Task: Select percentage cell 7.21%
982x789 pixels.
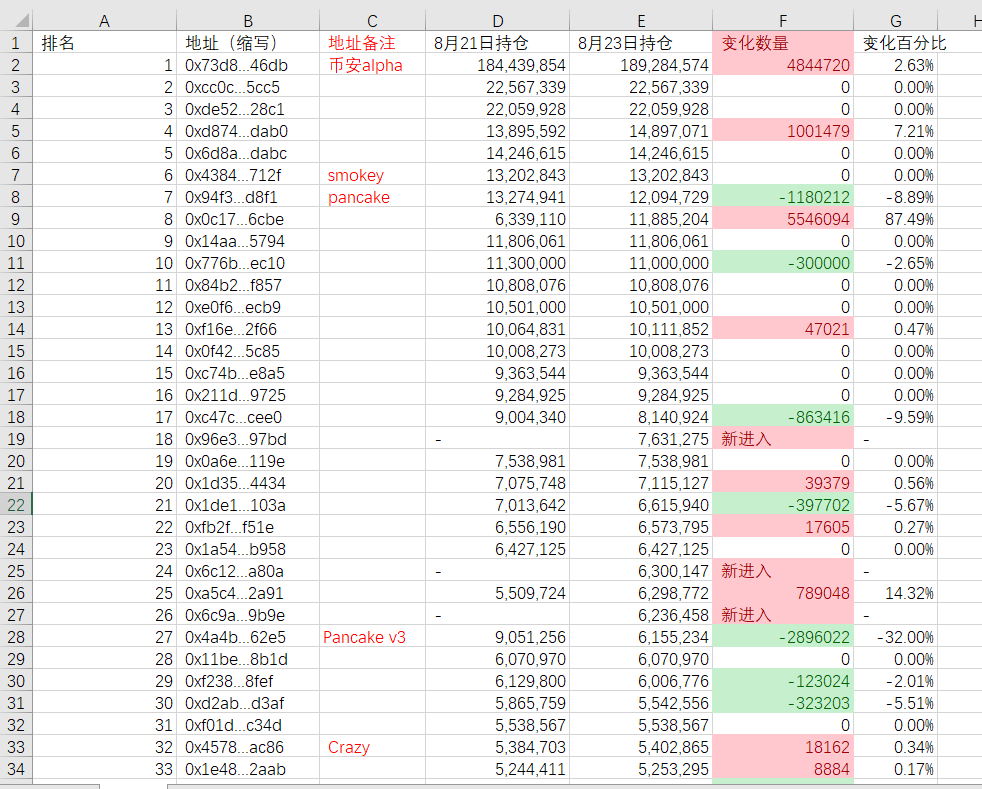Action: tap(896, 131)
